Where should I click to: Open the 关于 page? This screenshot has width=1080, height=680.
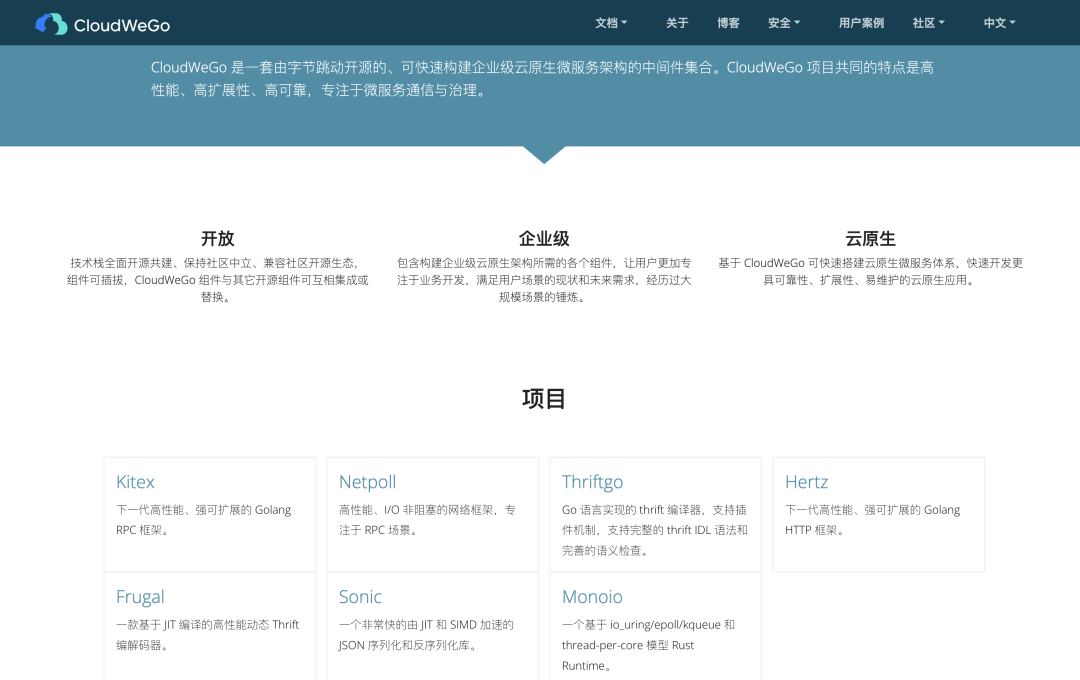pyautogui.click(x=677, y=23)
